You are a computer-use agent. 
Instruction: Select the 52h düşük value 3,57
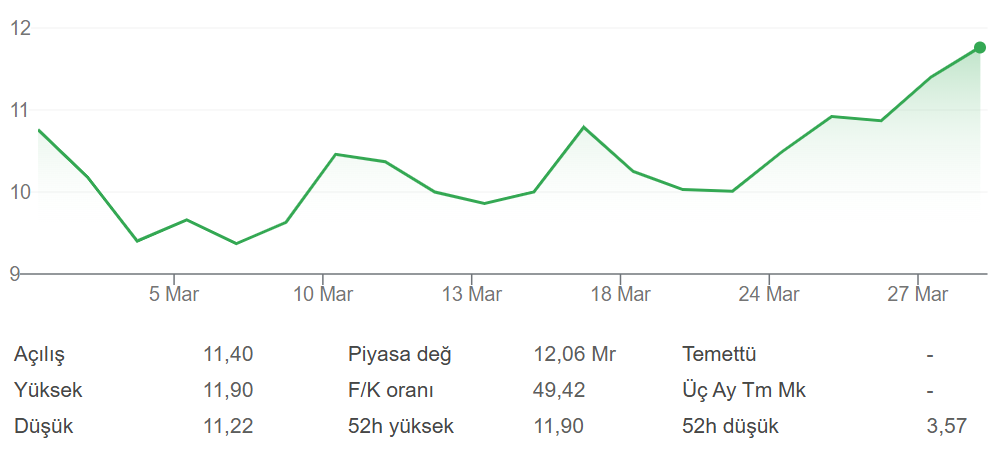[947, 426]
